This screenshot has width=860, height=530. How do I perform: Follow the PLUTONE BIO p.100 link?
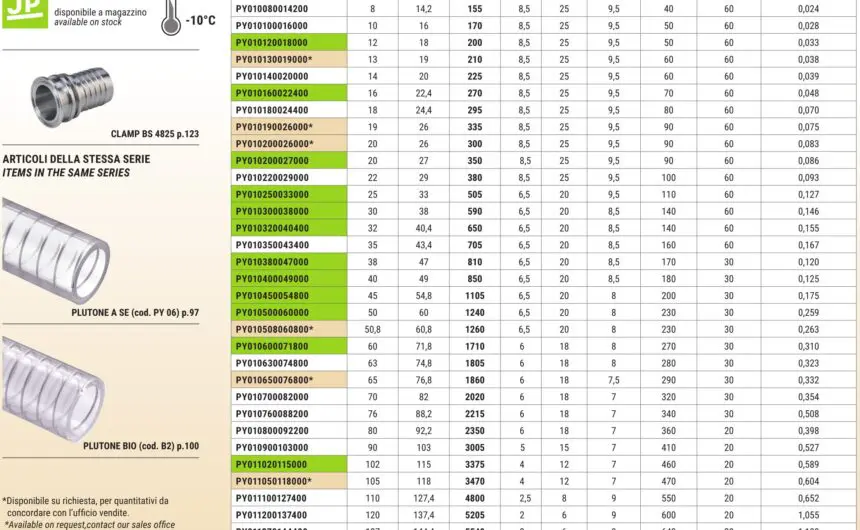tap(141, 446)
